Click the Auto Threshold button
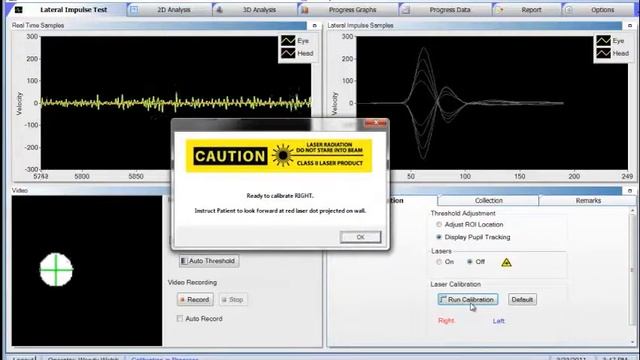This screenshot has width=640, height=360. [209, 261]
